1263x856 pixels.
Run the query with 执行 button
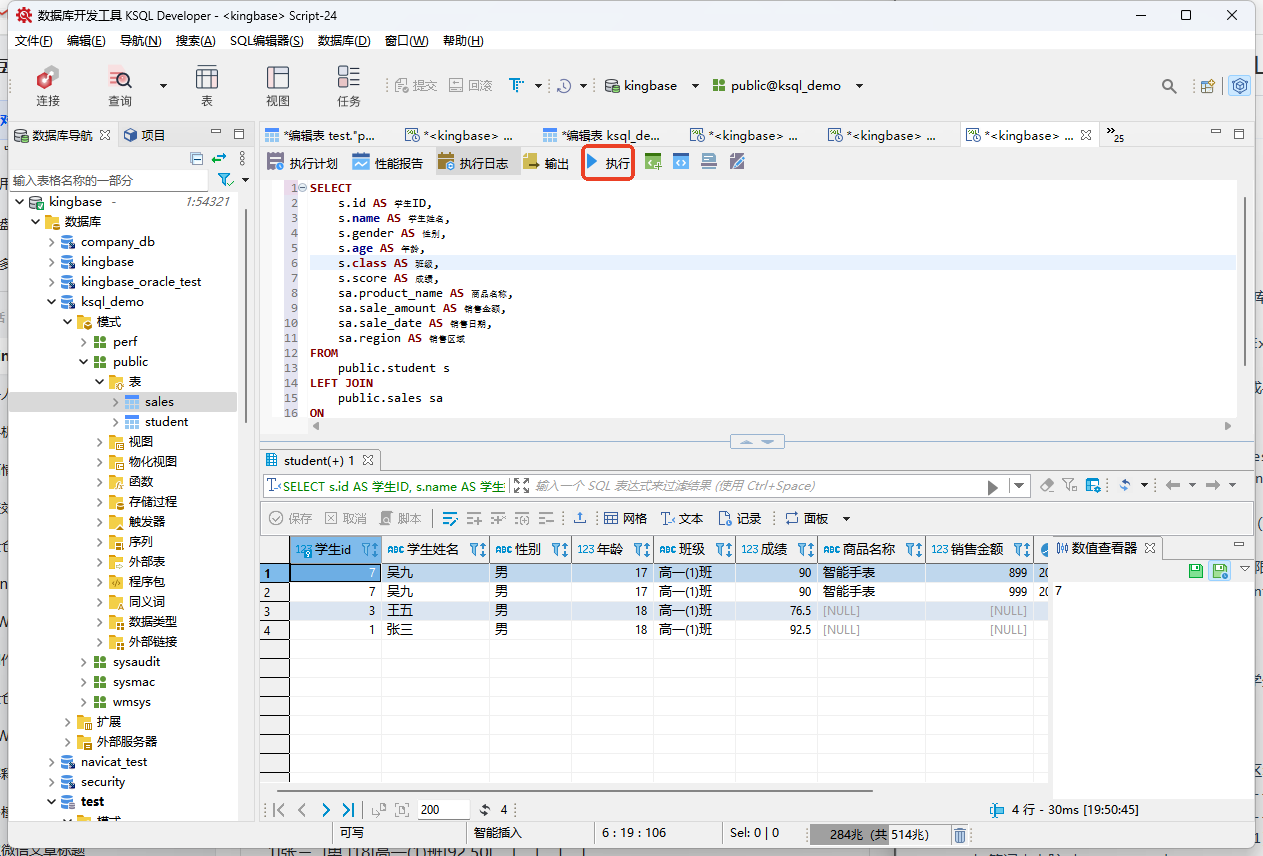pos(608,162)
